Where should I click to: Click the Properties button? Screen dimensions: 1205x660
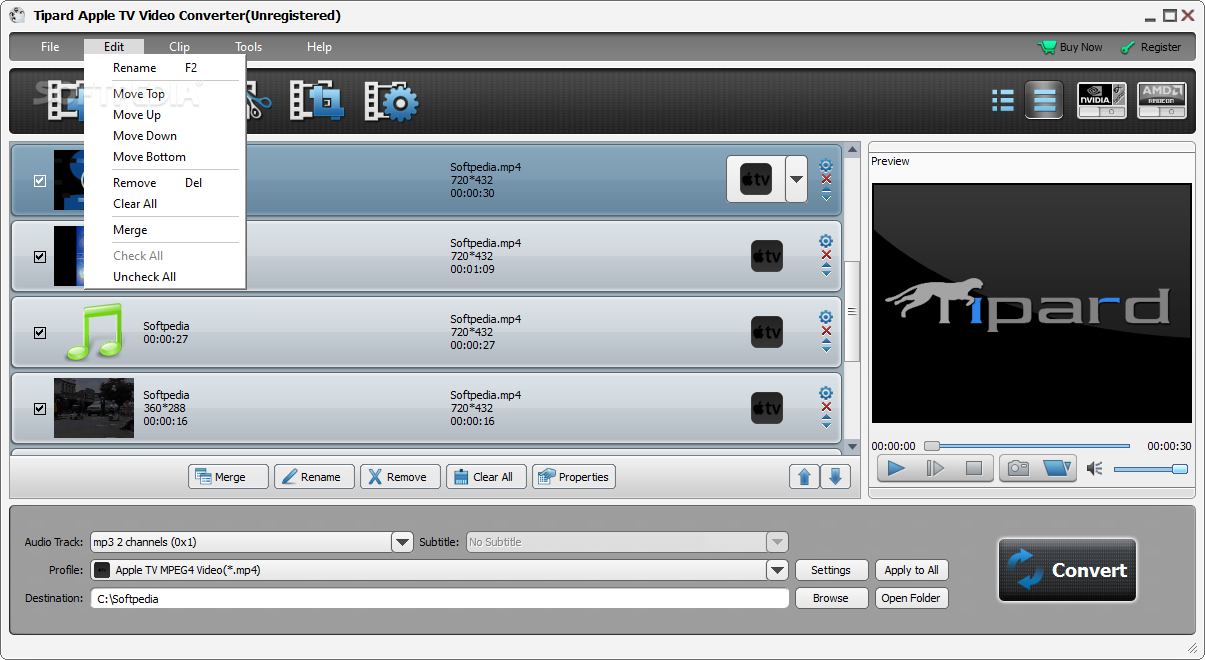point(574,477)
